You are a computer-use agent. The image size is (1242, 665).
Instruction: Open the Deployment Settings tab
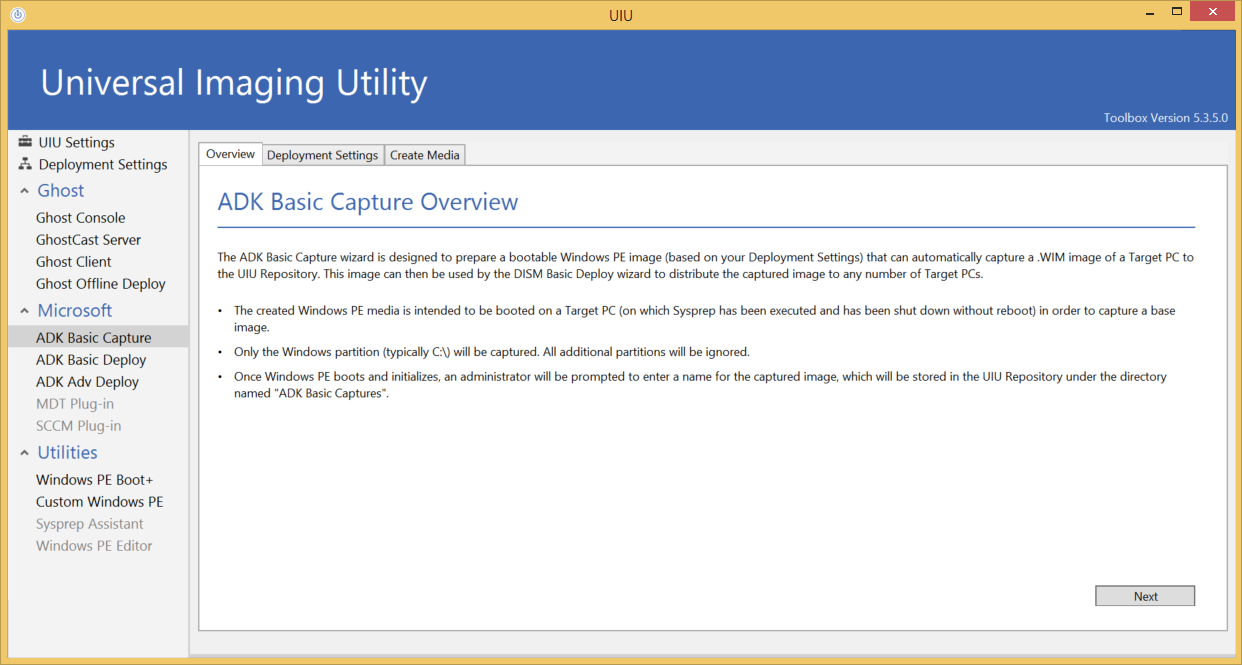click(322, 155)
